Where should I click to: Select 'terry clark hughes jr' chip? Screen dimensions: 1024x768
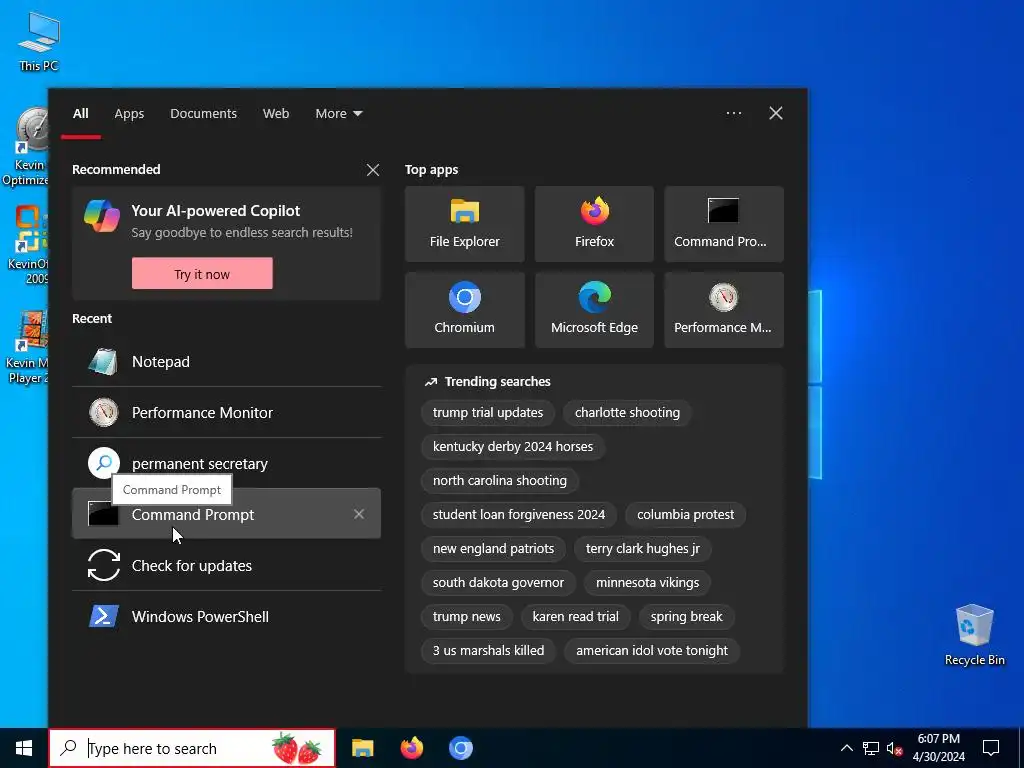point(643,549)
